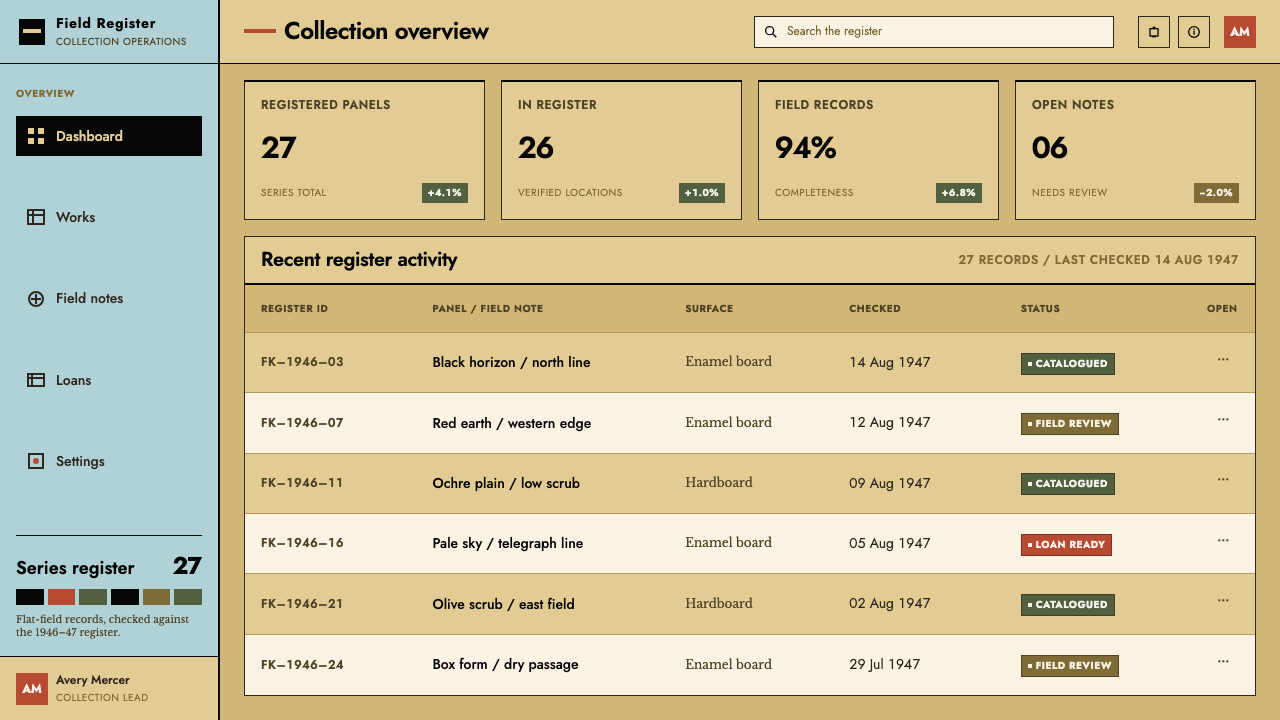Click Catalogued status for Black horizon row
The height and width of the screenshot is (720, 1280).
(1068, 364)
